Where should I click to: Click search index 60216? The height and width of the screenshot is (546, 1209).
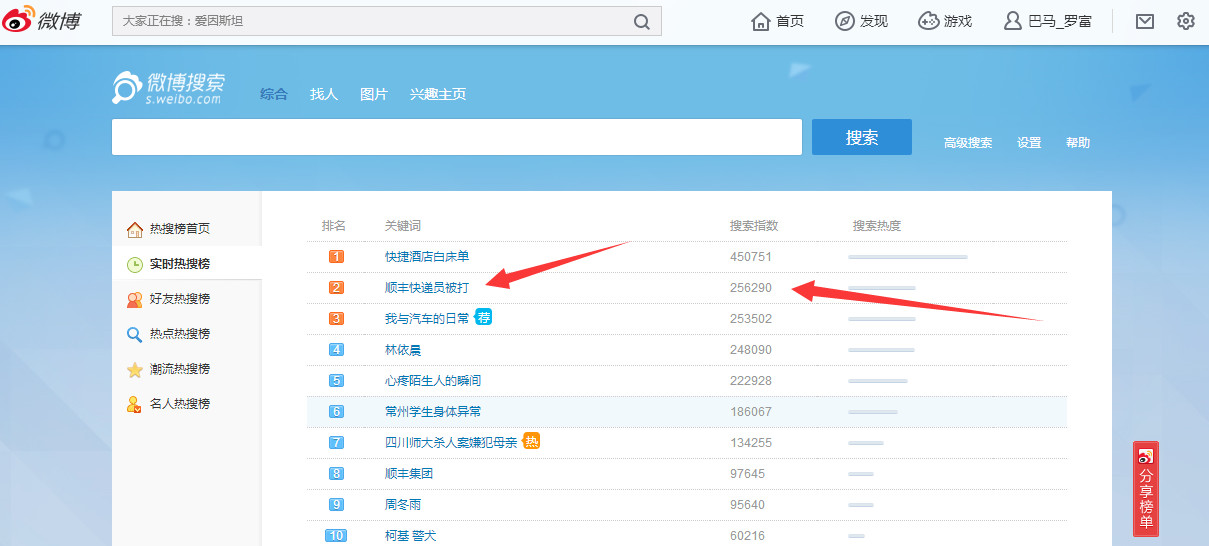tap(747, 536)
